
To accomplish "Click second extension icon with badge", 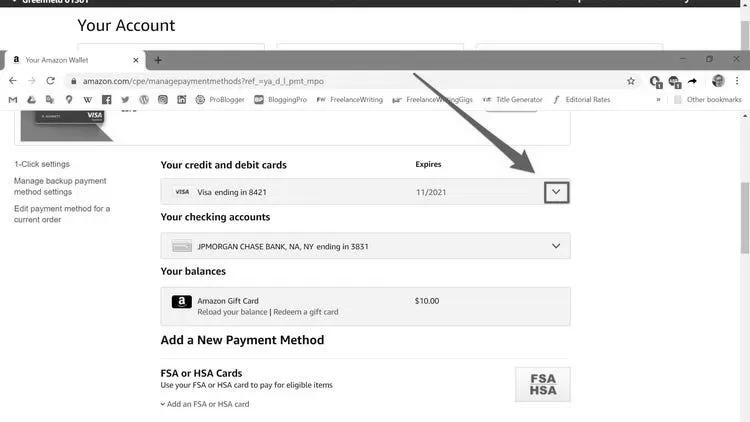I will tap(674, 82).
